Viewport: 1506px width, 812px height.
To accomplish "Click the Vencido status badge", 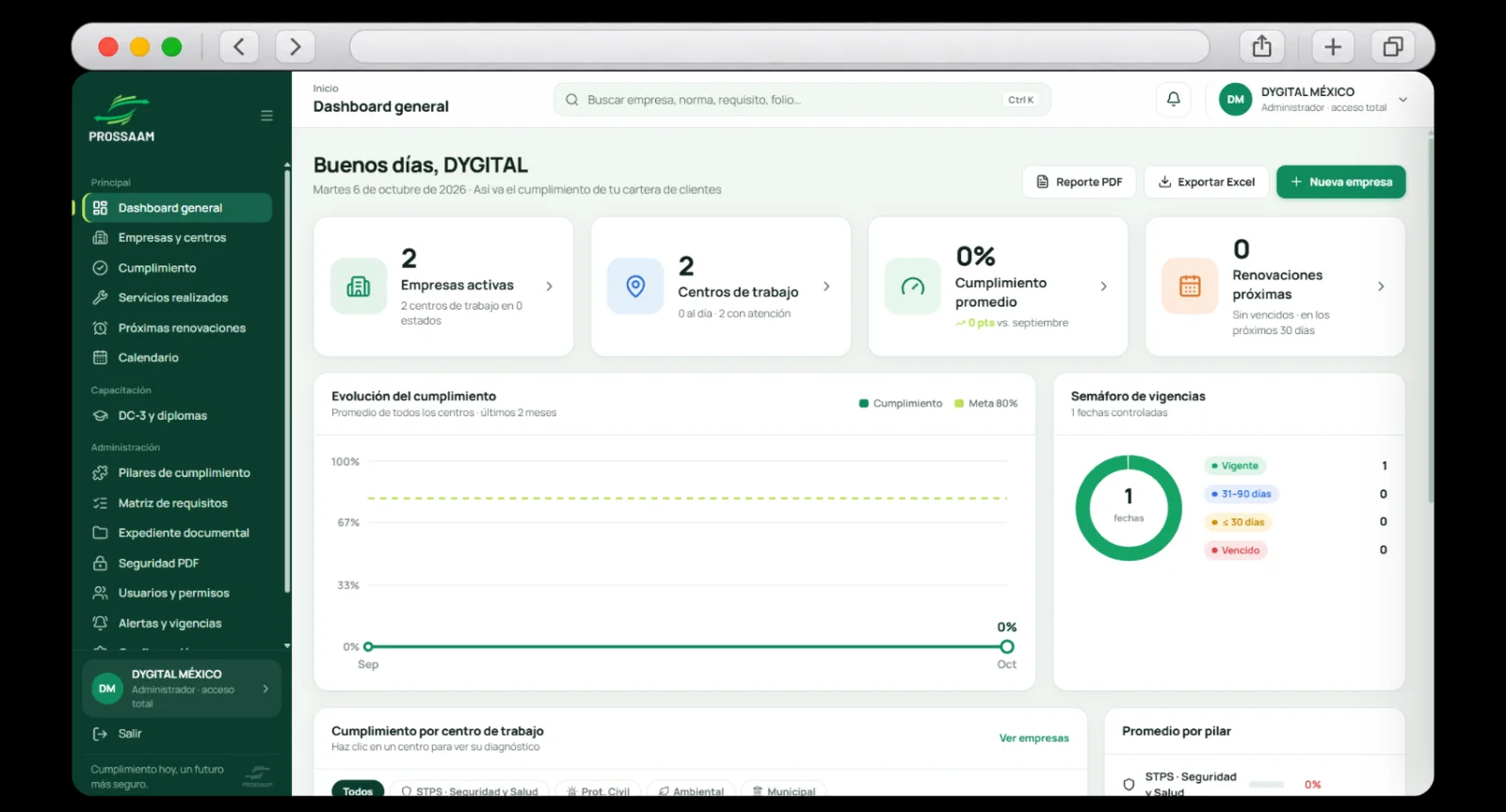I will (x=1236, y=550).
